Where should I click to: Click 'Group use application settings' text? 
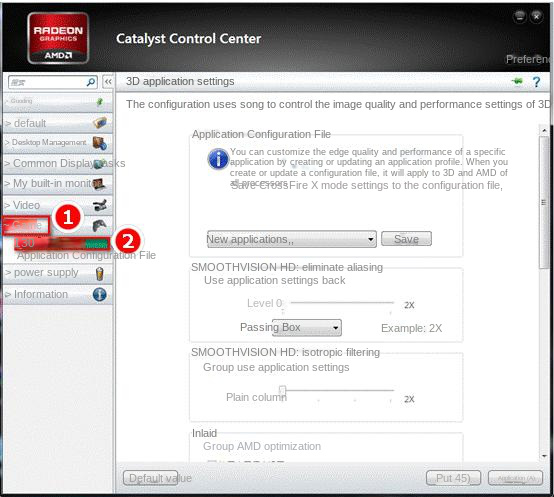click(276, 367)
